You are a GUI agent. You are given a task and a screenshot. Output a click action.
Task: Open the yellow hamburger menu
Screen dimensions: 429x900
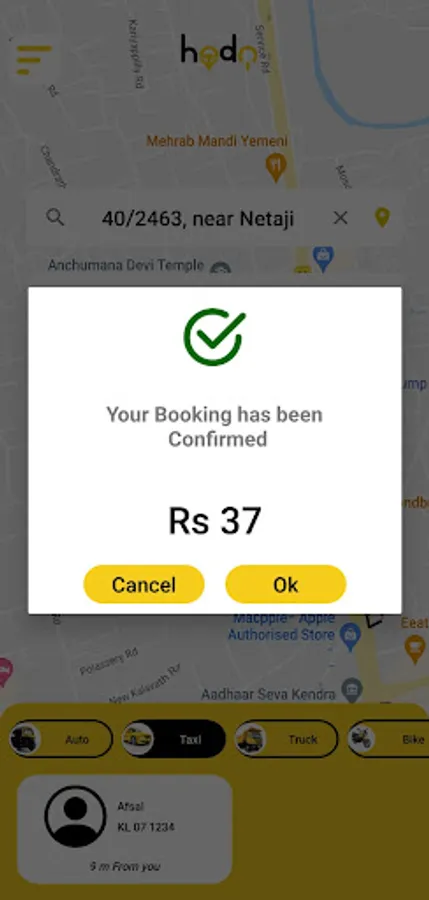[34, 60]
